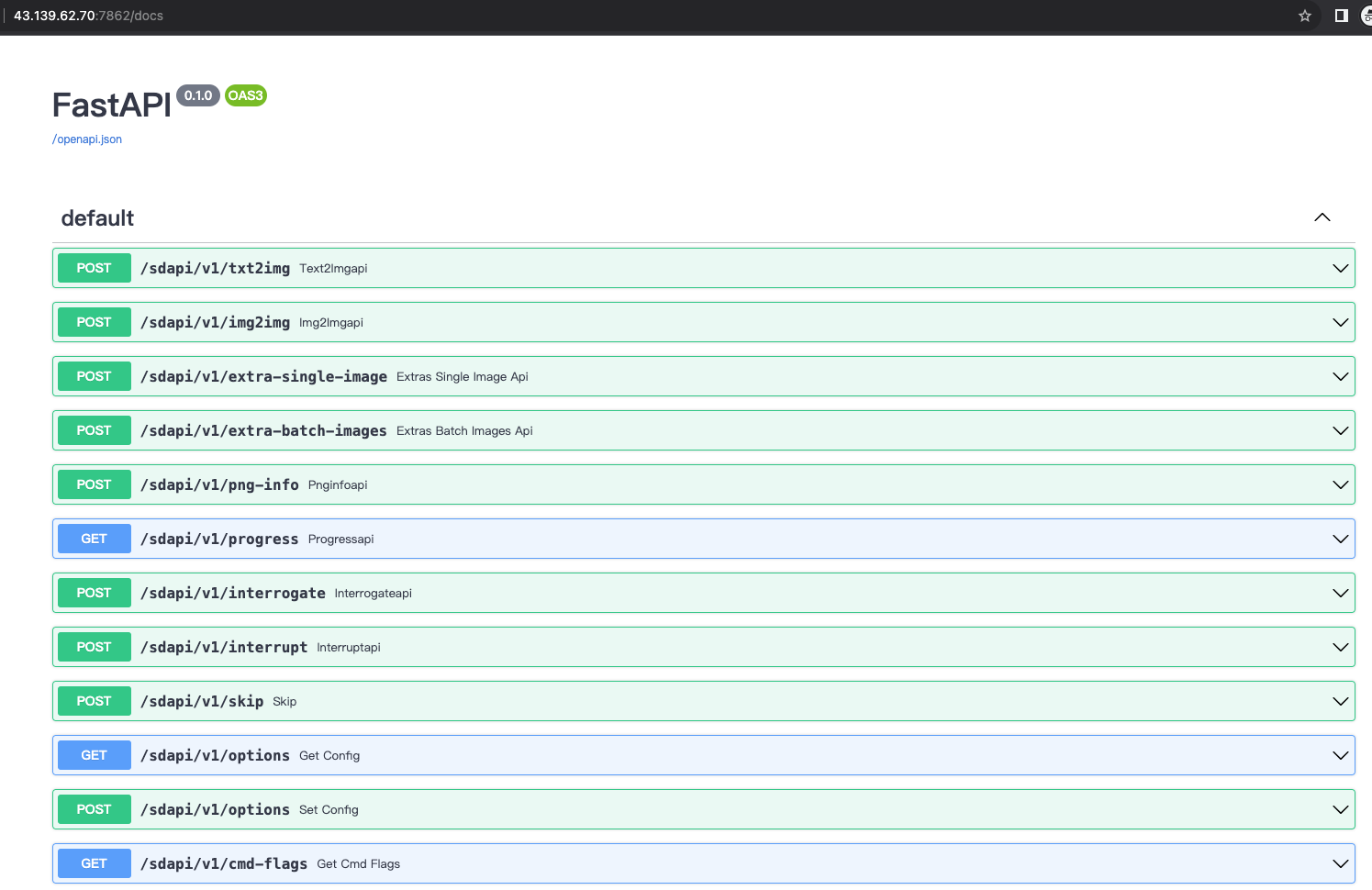Click the OAS3 badge
The height and width of the screenshot is (890, 1372).
point(245,95)
